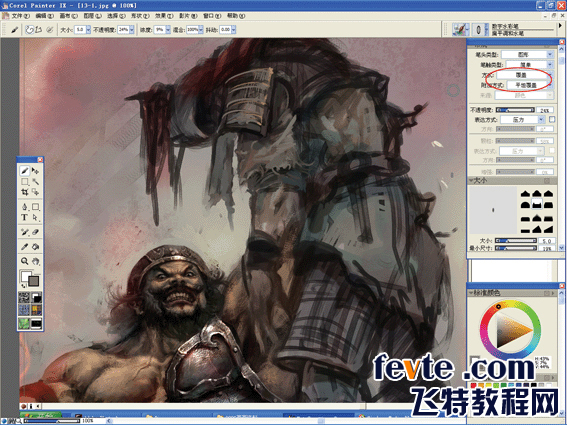Collapse the 大小 section in brush controls

coord(472,180)
